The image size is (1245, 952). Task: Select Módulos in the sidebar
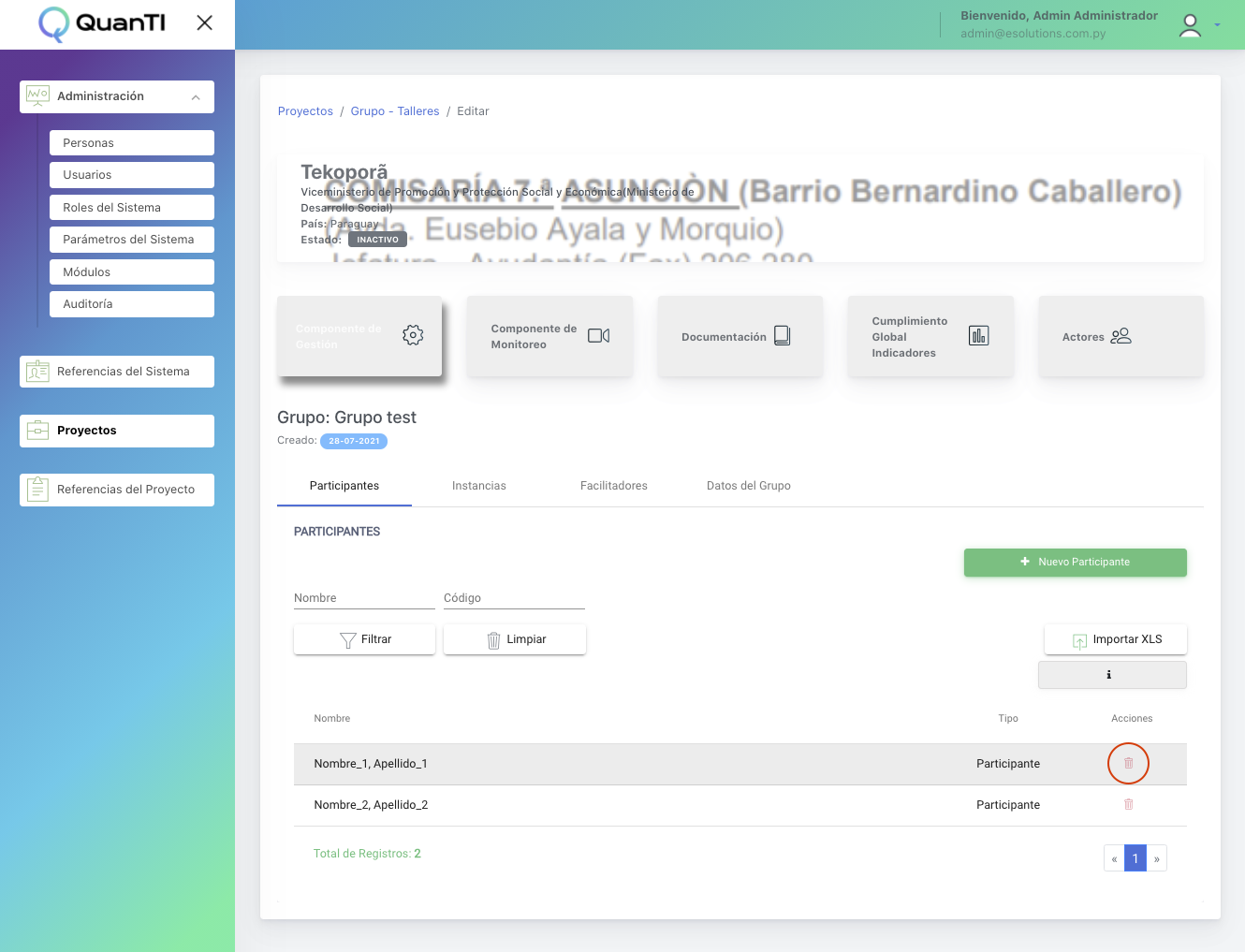[132, 272]
